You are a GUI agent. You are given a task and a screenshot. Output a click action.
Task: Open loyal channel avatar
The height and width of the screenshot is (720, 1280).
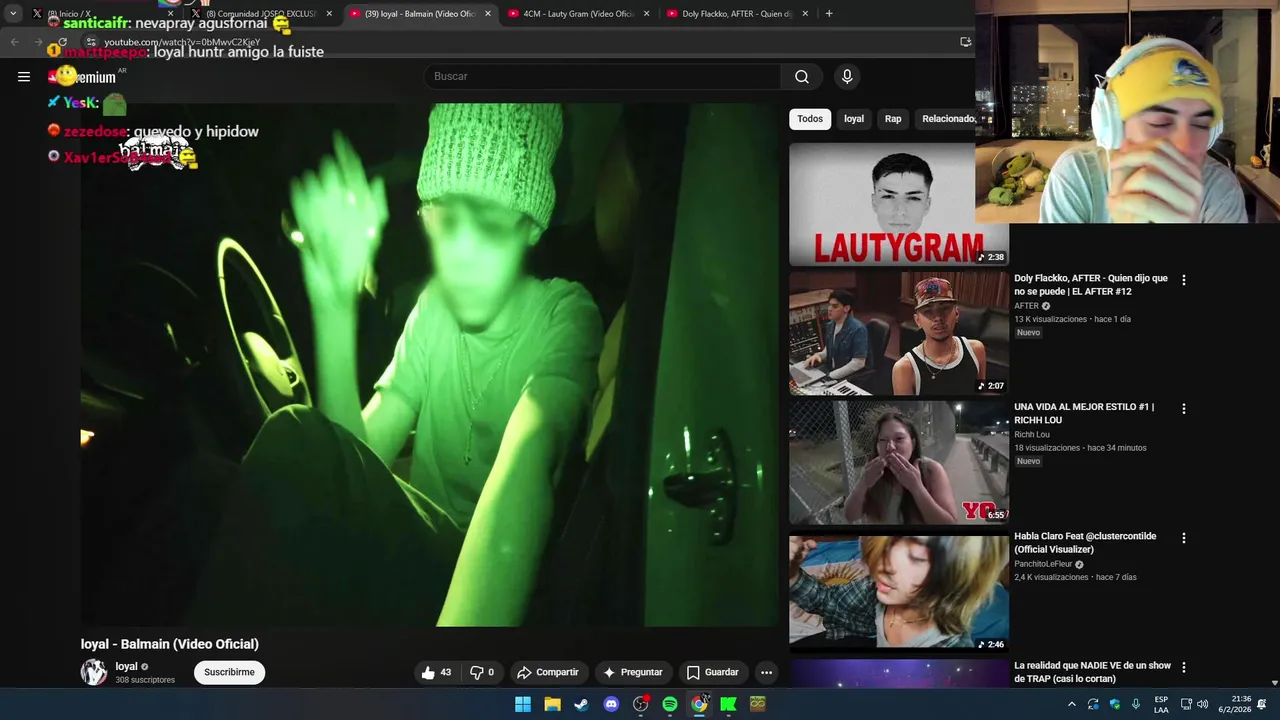click(94, 672)
